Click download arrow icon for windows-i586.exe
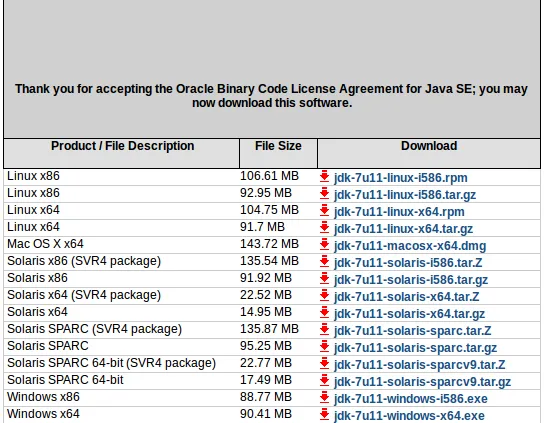 pos(324,397)
